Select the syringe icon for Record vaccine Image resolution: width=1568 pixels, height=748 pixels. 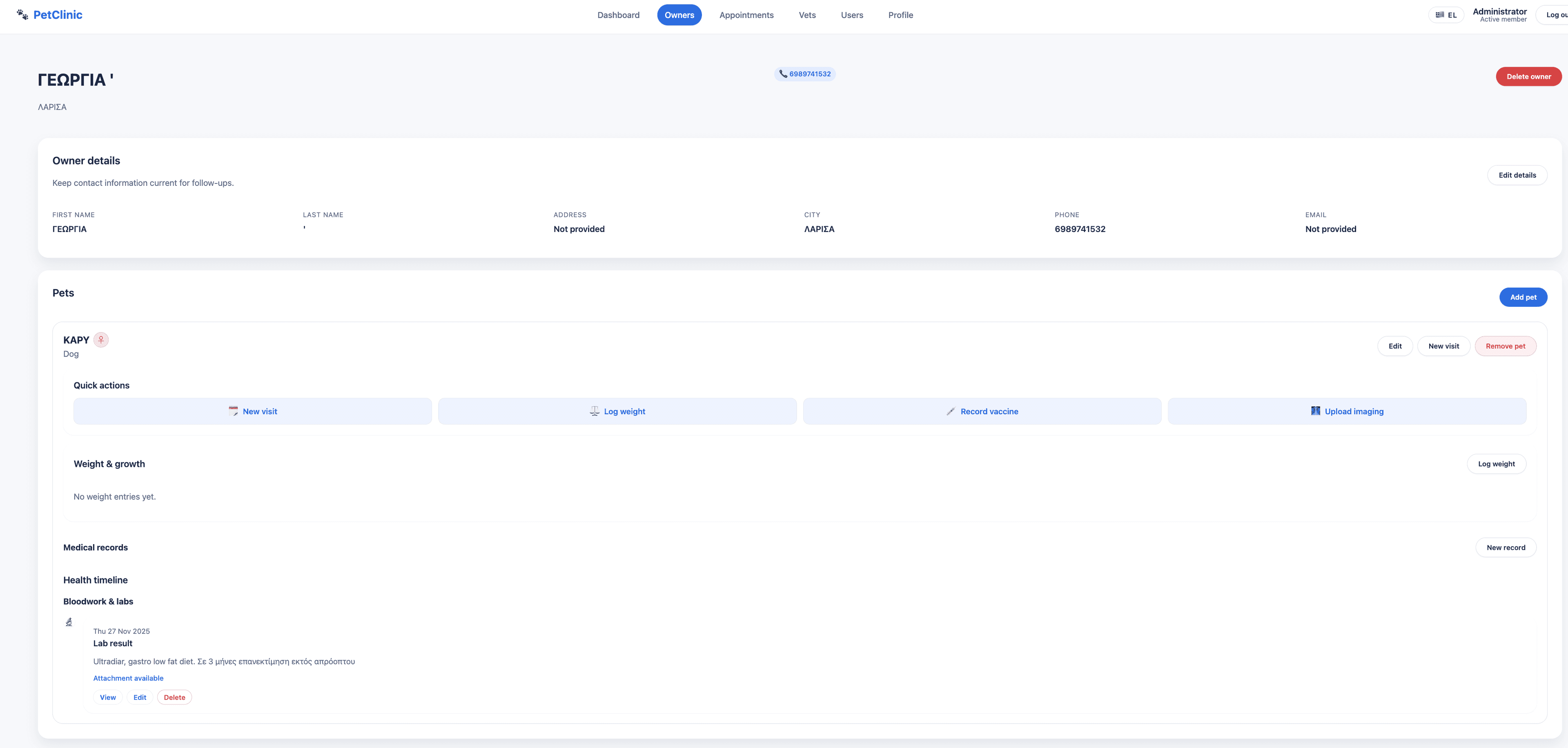(951, 411)
